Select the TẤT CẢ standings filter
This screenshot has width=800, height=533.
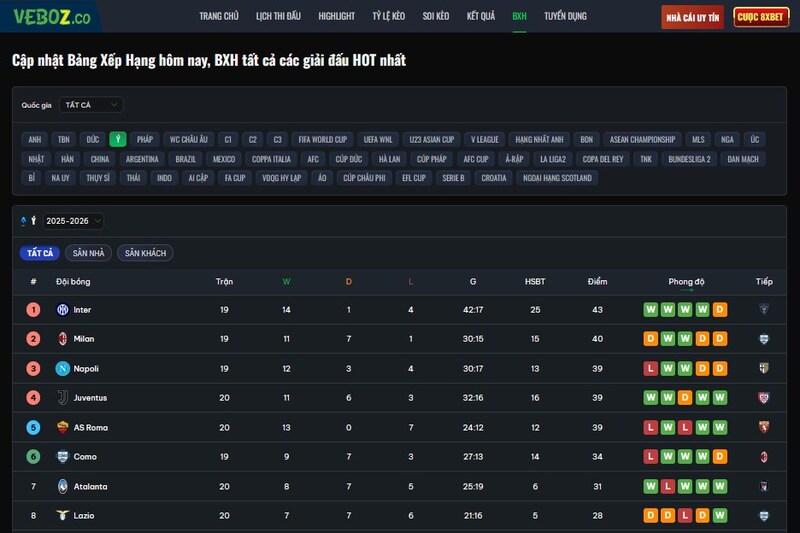click(x=41, y=253)
